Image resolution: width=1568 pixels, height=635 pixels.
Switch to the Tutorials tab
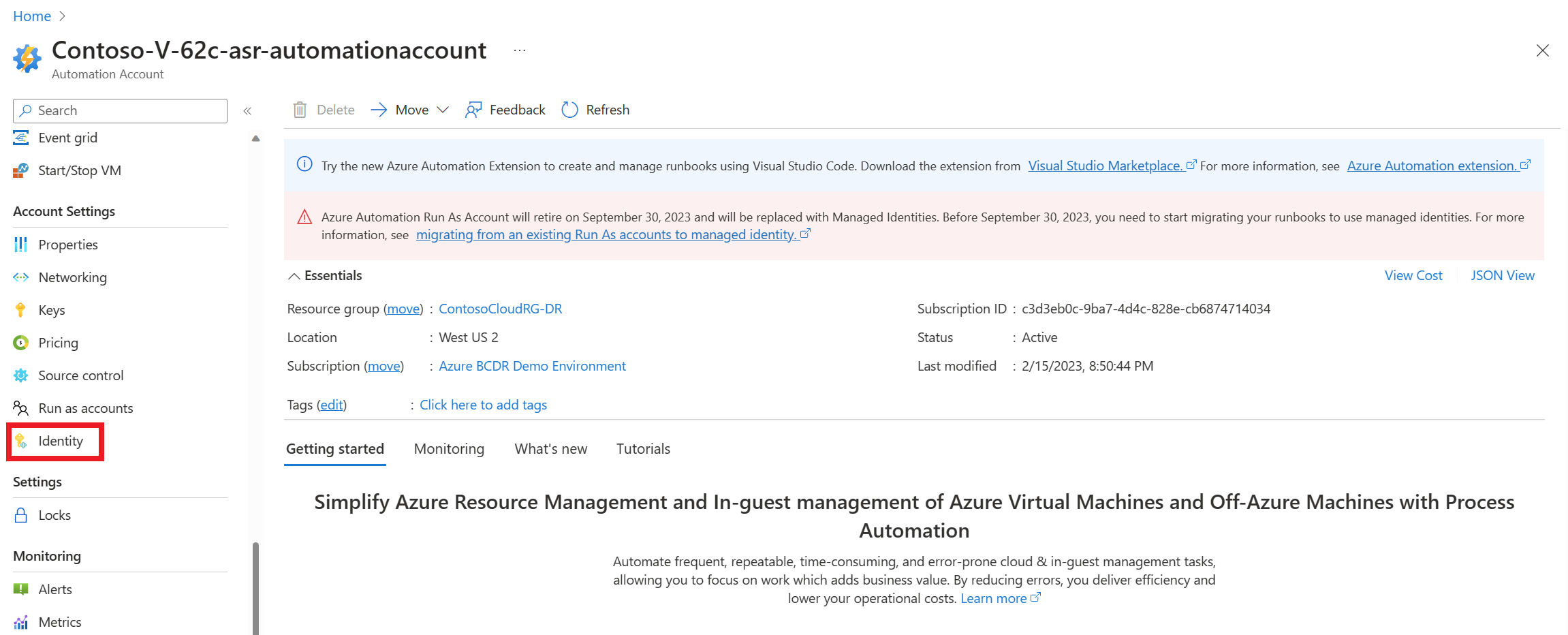coord(643,449)
